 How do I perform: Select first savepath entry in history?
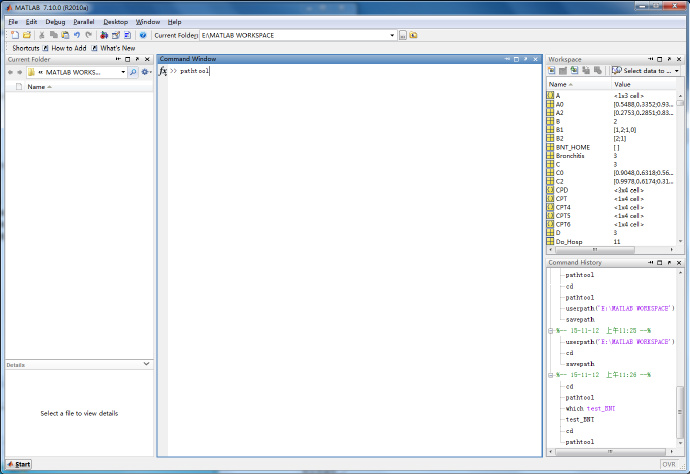[580, 320]
